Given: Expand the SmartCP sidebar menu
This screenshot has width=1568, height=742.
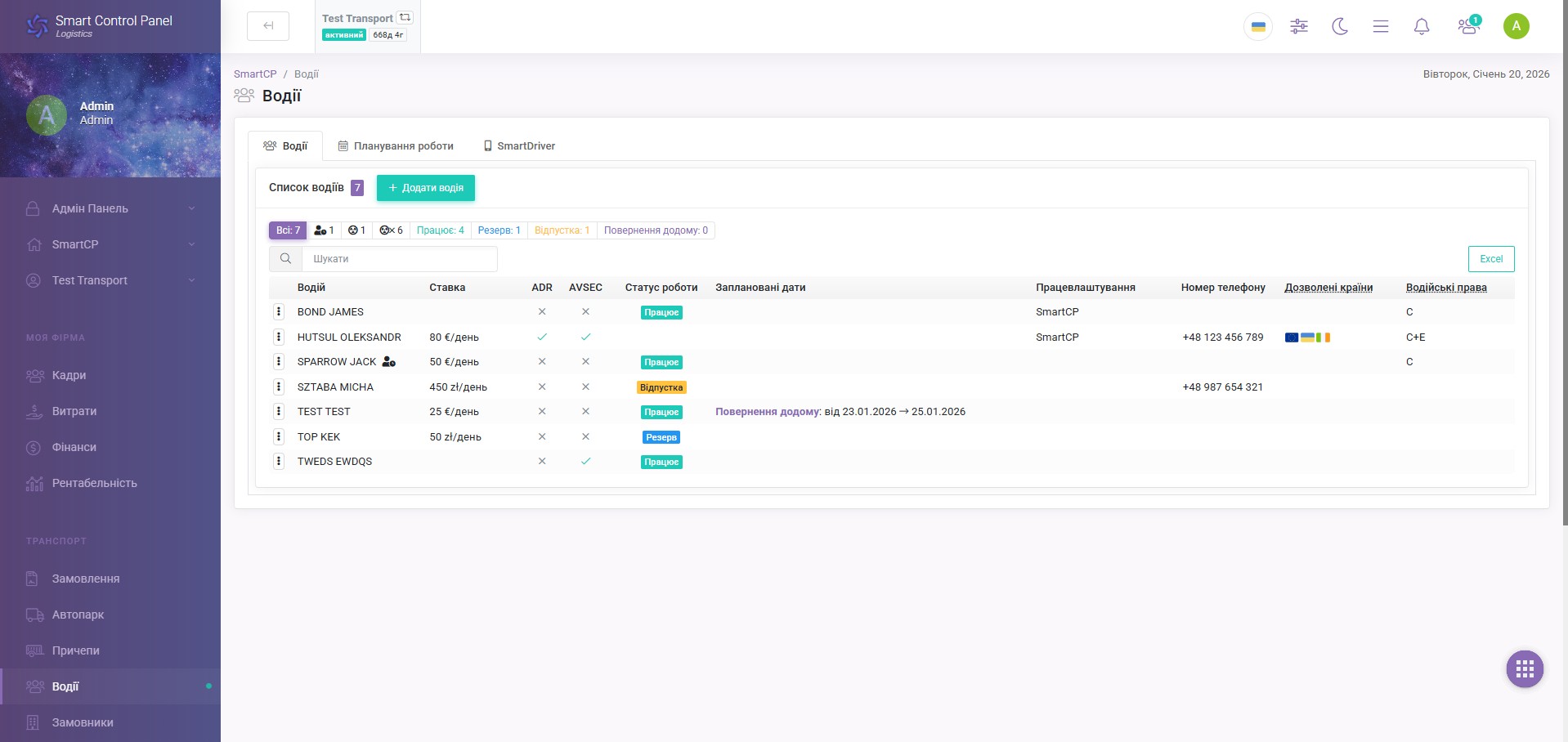Looking at the screenshot, I should click(x=110, y=244).
